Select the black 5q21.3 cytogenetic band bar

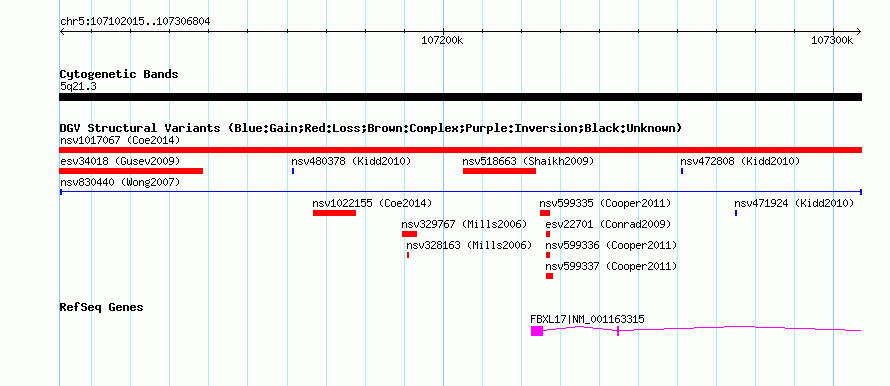(460, 97)
